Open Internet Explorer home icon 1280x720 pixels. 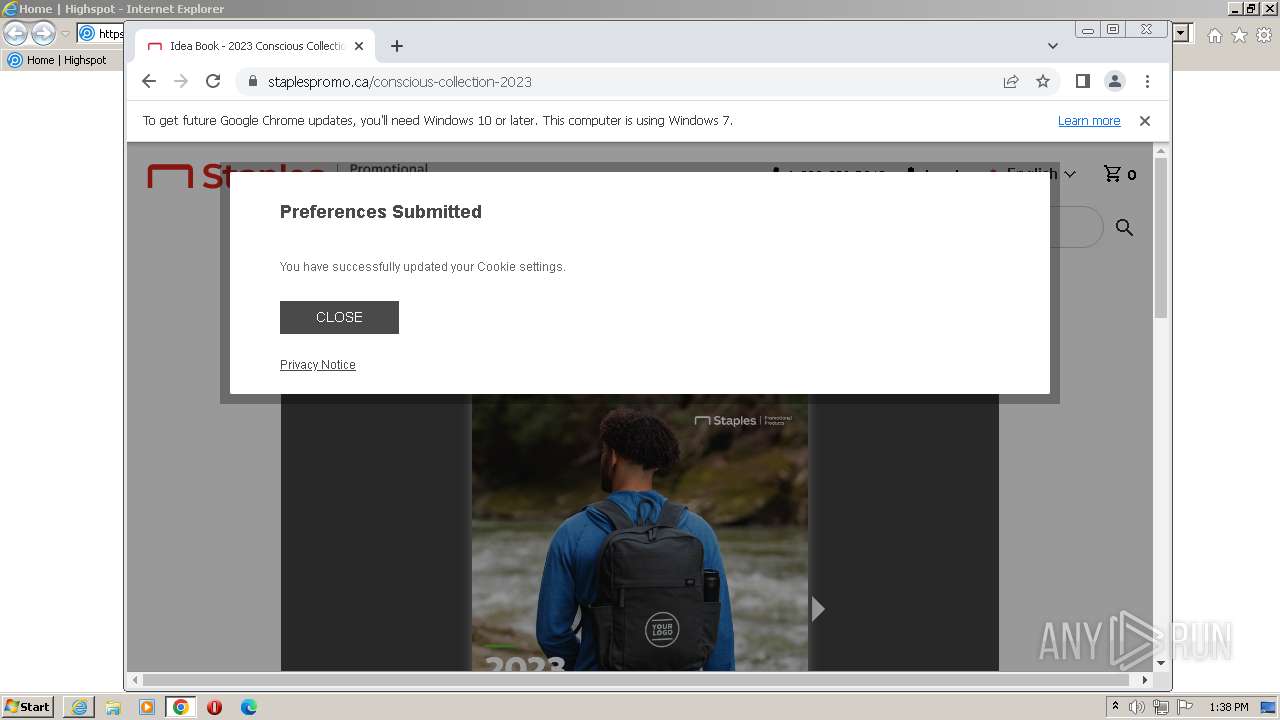coord(1215,35)
